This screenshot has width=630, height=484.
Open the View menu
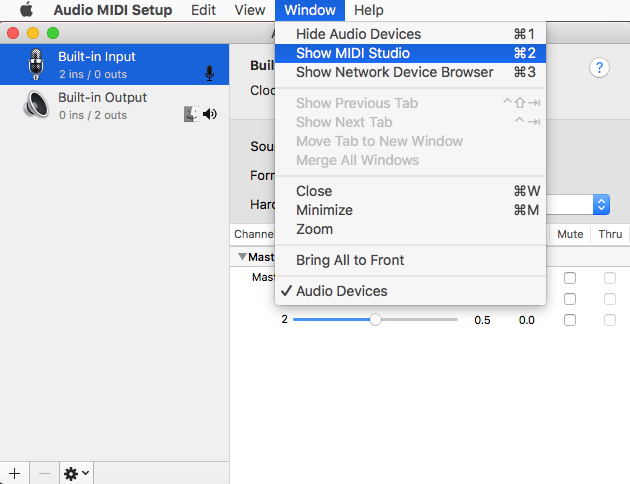pos(250,10)
